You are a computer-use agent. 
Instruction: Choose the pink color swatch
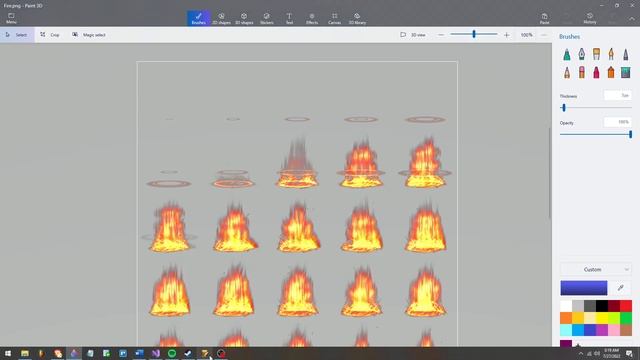click(614, 329)
